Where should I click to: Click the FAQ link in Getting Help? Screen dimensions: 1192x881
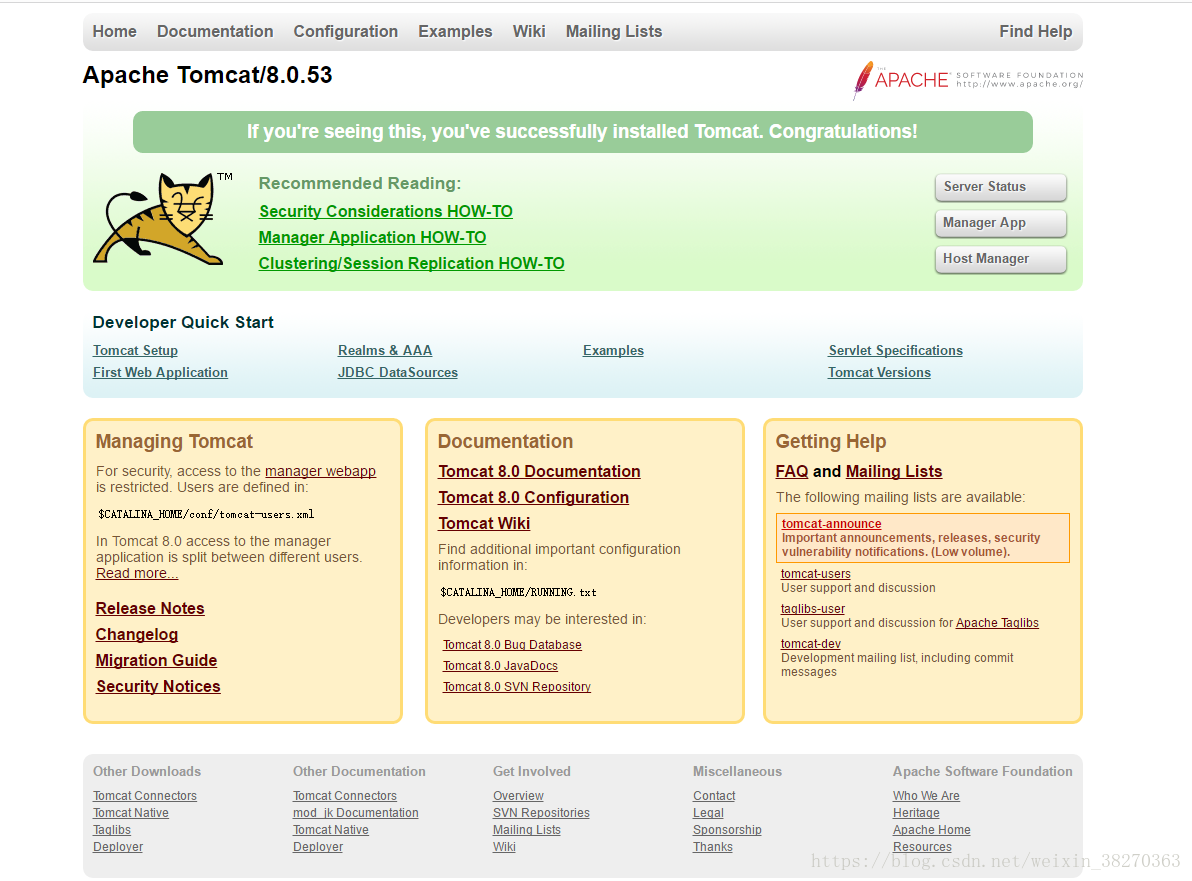[x=791, y=471]
